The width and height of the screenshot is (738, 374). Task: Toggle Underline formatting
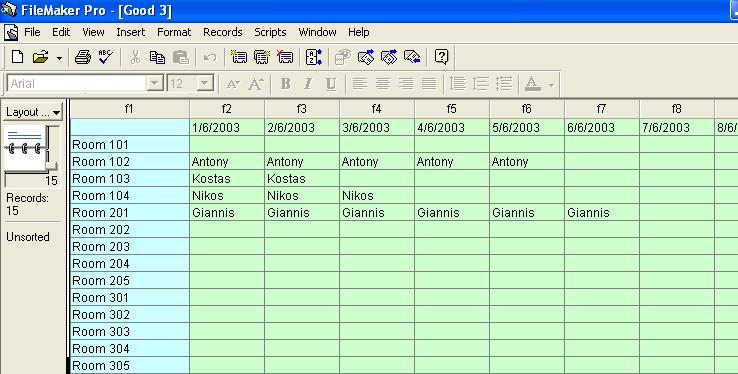tap(331, 84)
